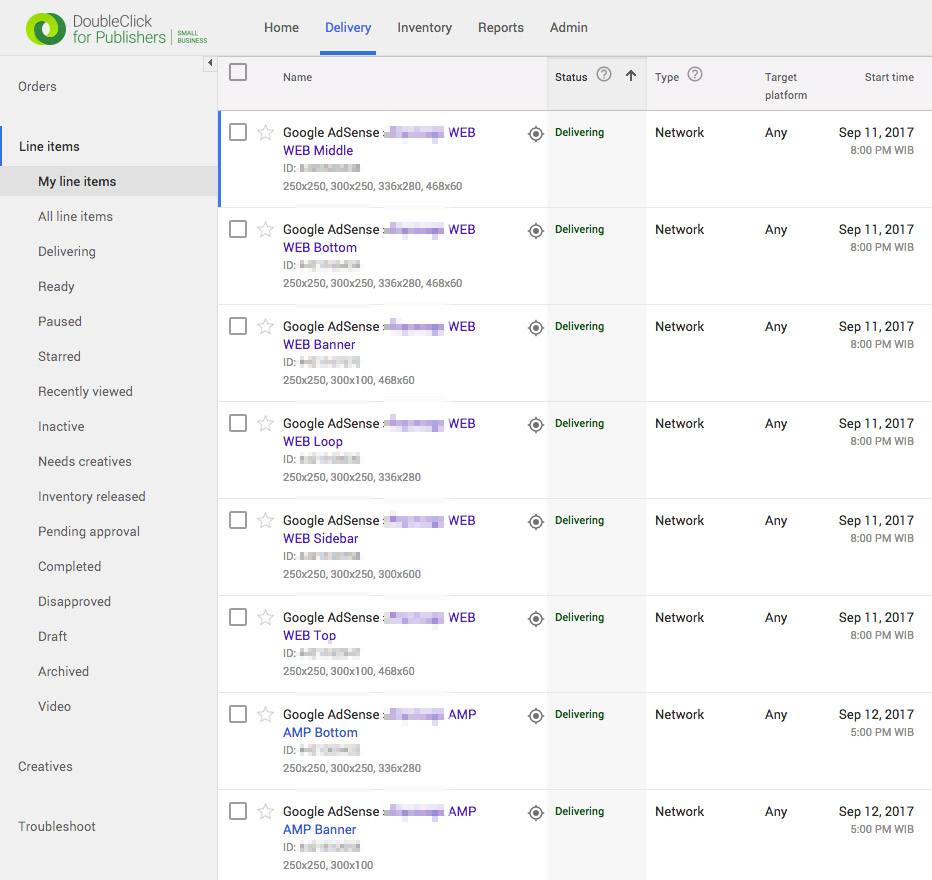This screenshot has height=880, width=932.
Task: Filter sidebar by Delivering
Action: (67, 251)
